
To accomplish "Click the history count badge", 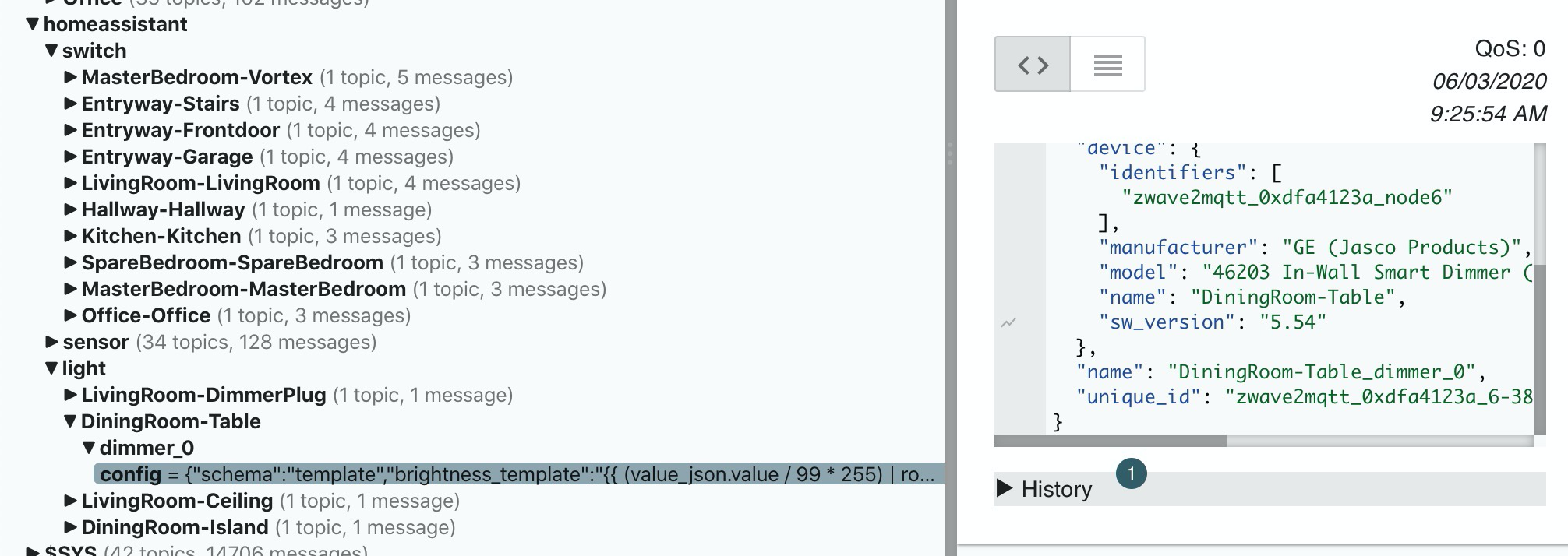I will click(1131, 473).
